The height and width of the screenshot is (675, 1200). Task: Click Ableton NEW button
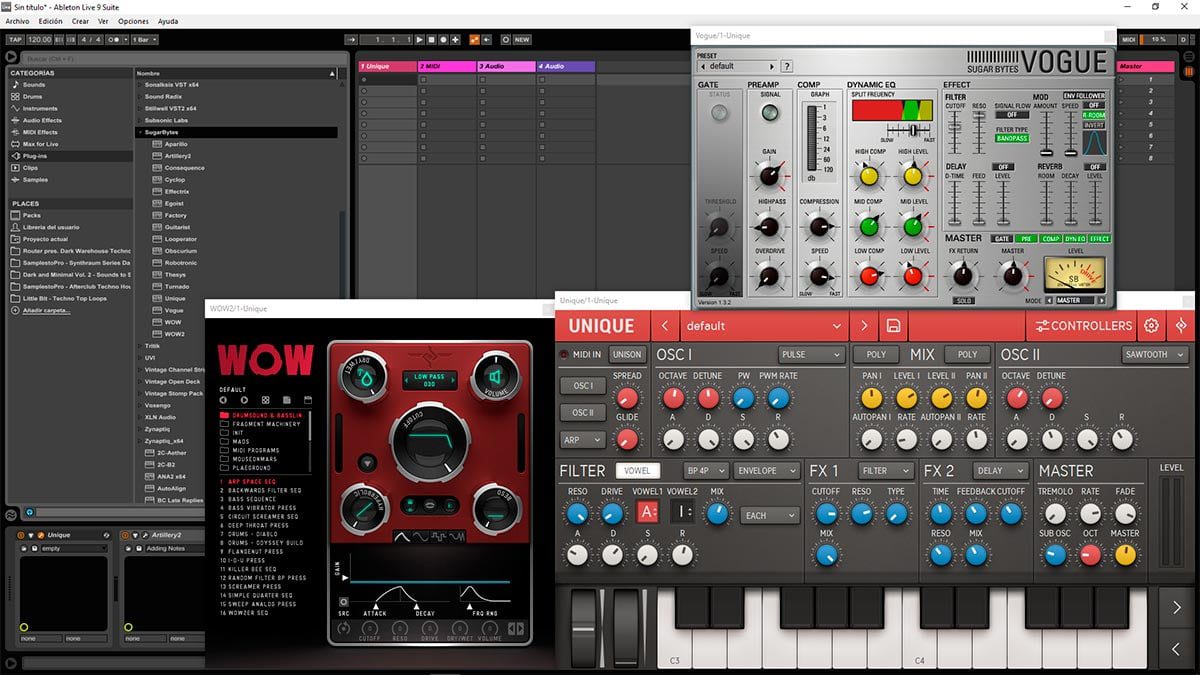coord(522,40)
